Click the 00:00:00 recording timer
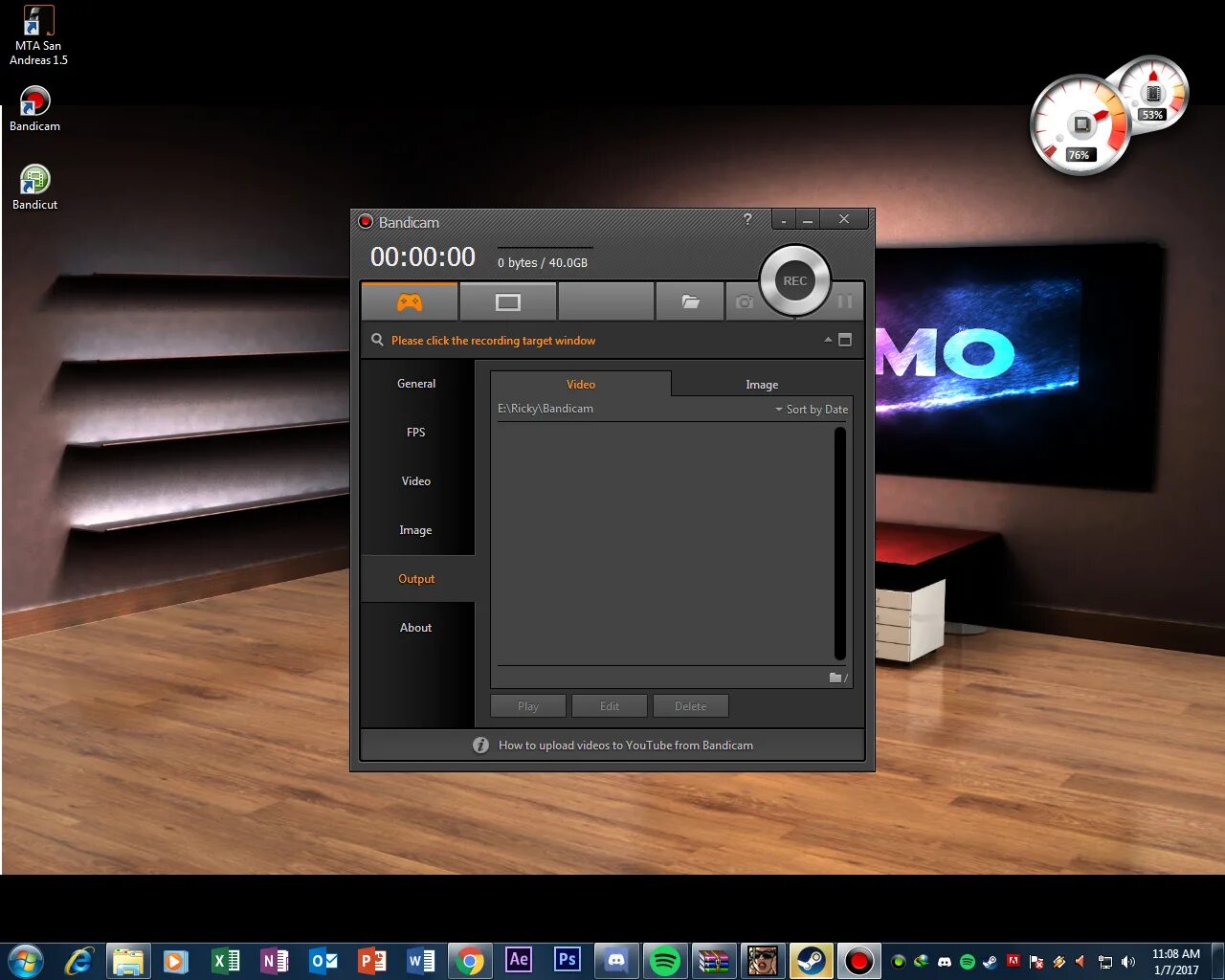 pyautogui.click(x=423, y=256)
